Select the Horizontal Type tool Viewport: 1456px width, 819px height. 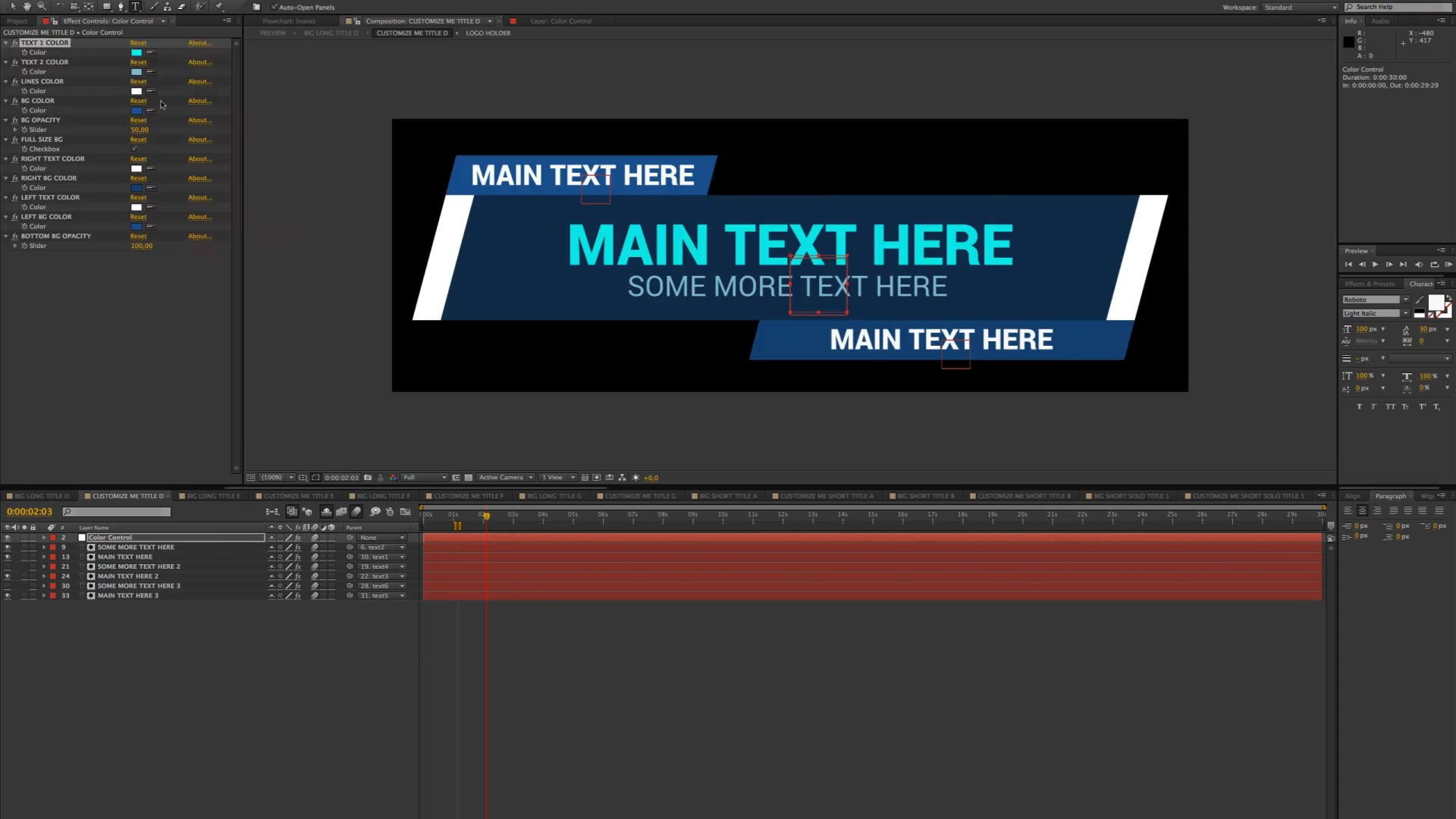point(136,6)
